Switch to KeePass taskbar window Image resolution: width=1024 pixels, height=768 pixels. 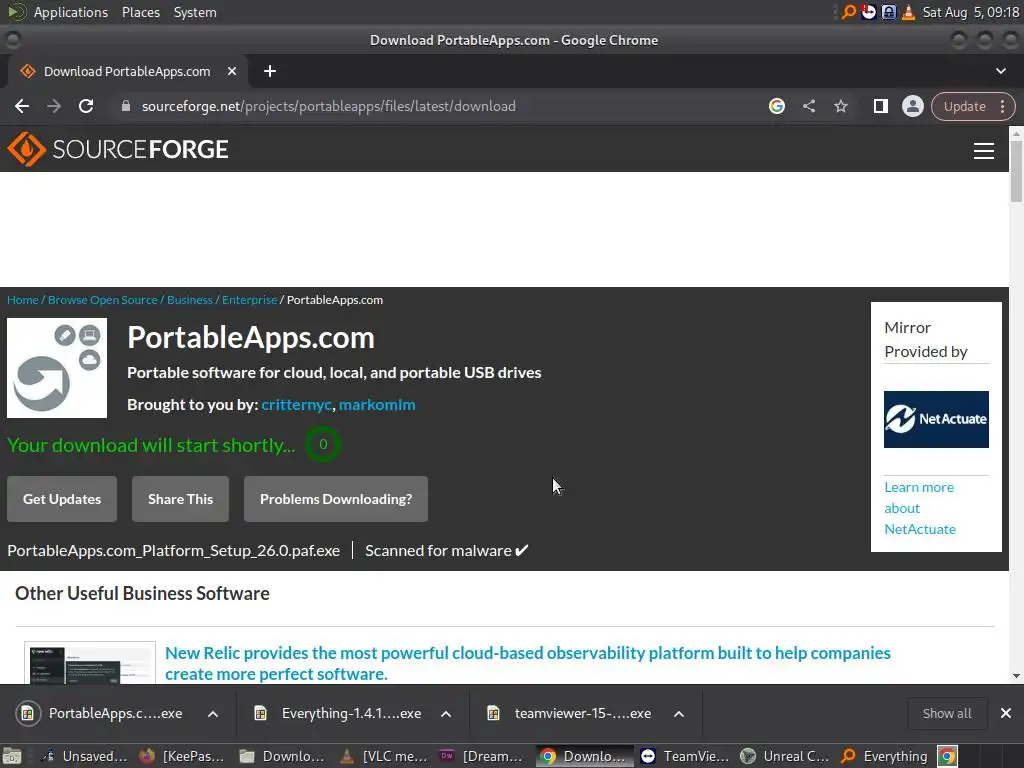(x=182, y=756)
